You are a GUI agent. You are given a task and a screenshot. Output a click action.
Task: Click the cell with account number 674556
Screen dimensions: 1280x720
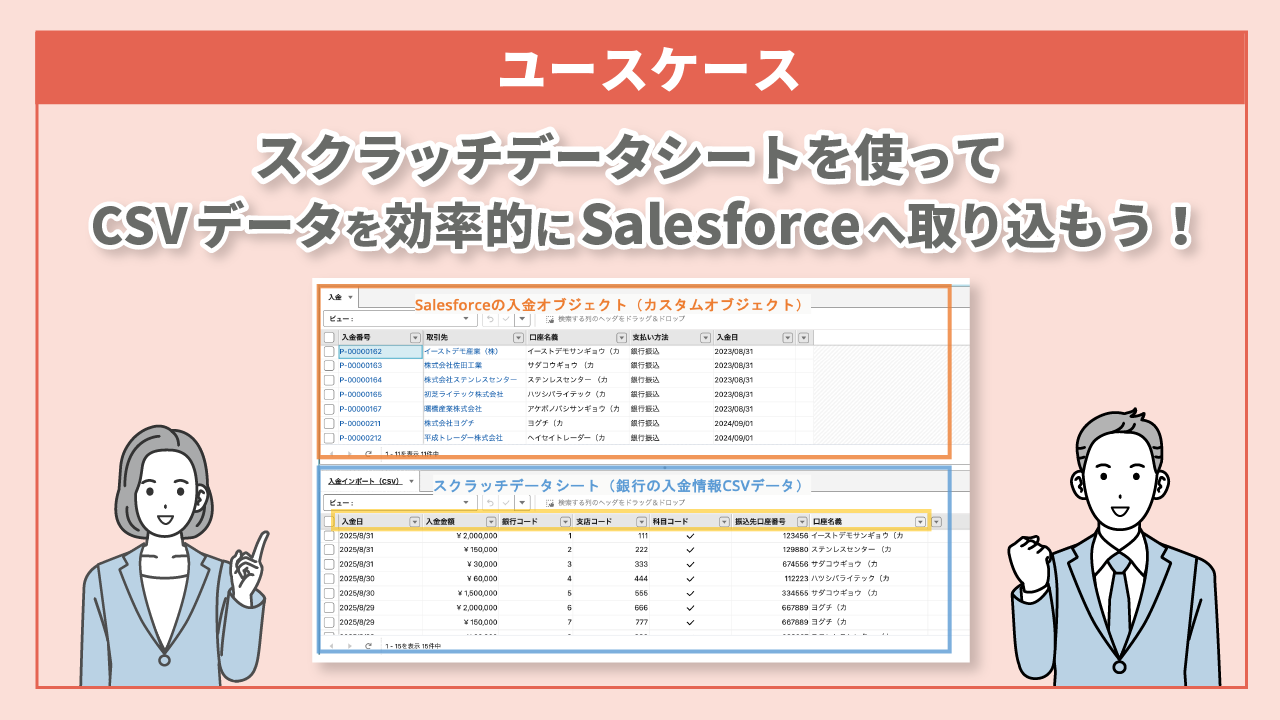(770, 564)
